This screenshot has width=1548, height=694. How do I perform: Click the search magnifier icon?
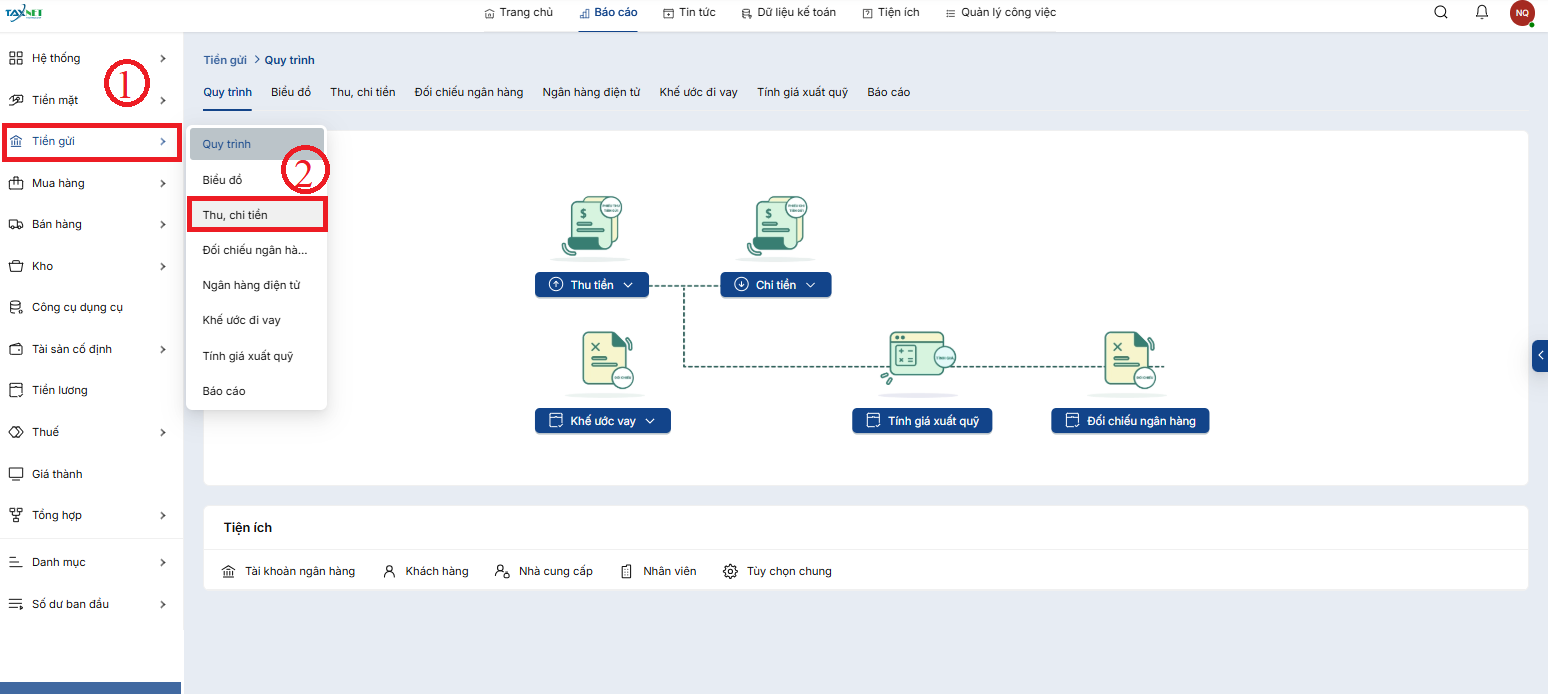pos(1440,13)
